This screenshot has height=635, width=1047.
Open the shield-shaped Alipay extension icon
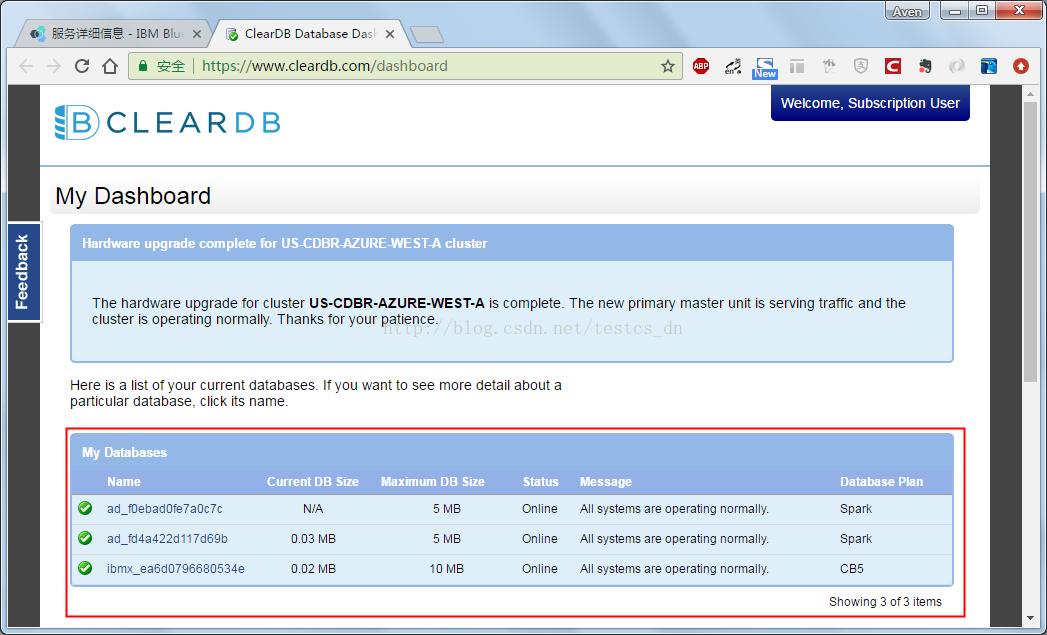click(861, 66)
